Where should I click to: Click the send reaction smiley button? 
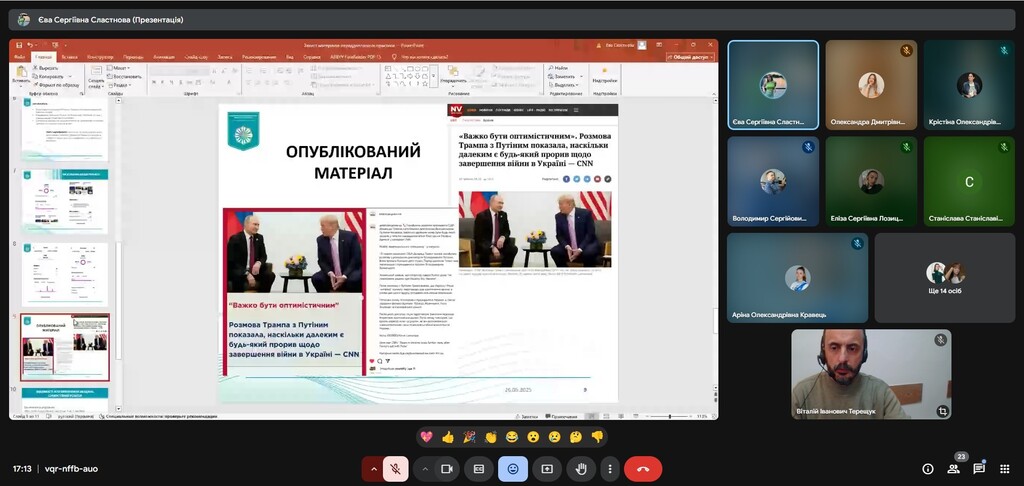coord(513,468)
